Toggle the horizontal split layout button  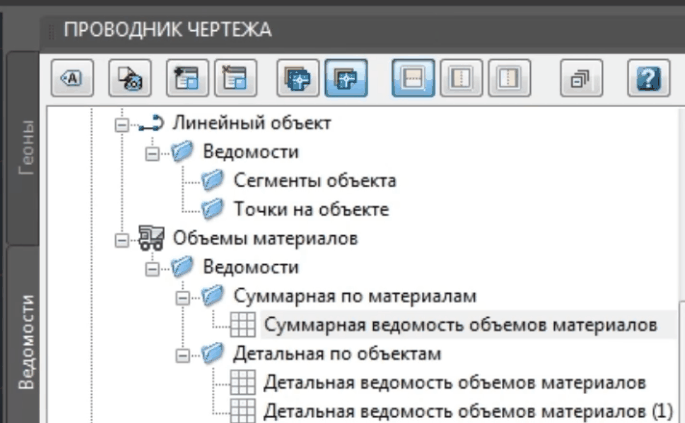[413, 78]
